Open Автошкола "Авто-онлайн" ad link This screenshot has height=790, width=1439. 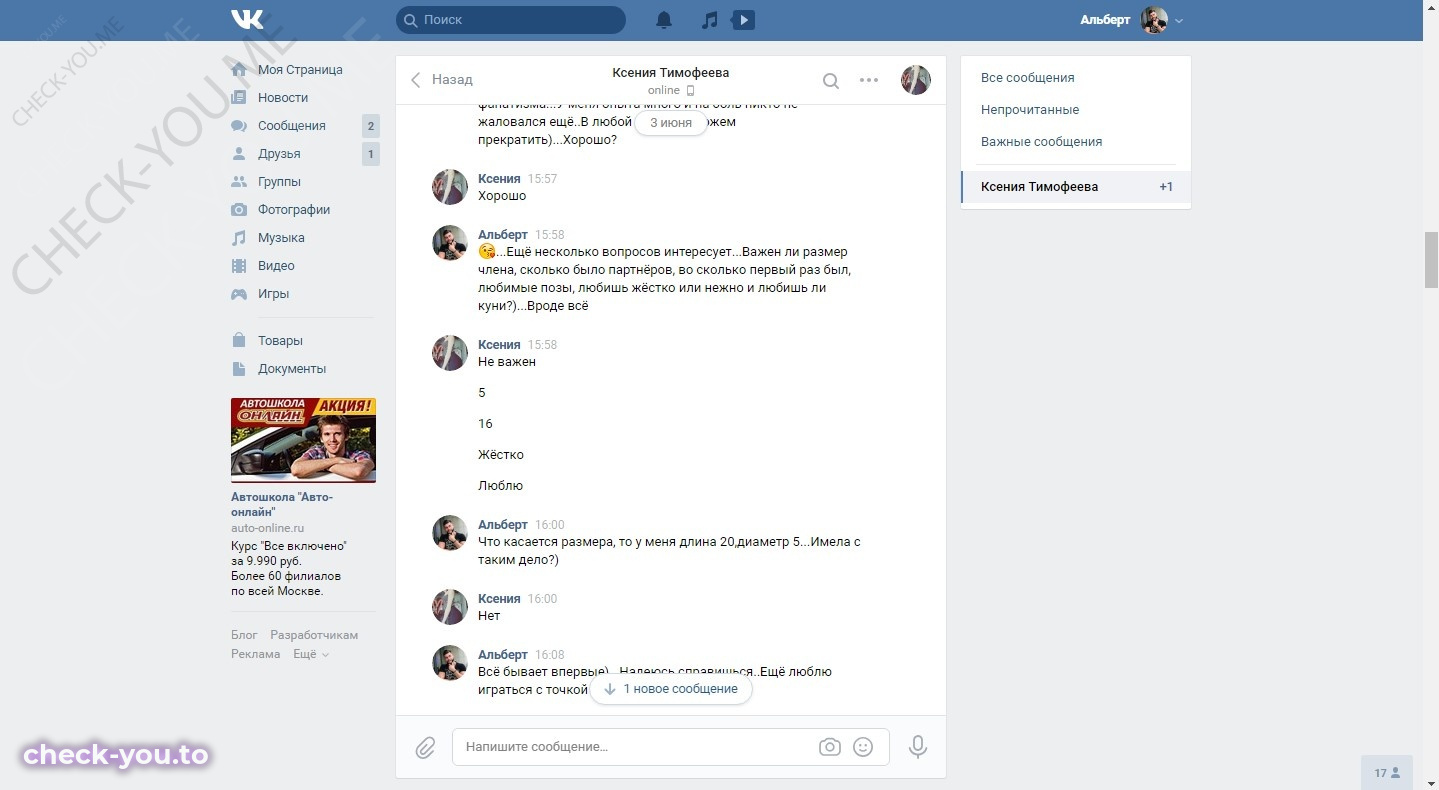pos(282,504)
